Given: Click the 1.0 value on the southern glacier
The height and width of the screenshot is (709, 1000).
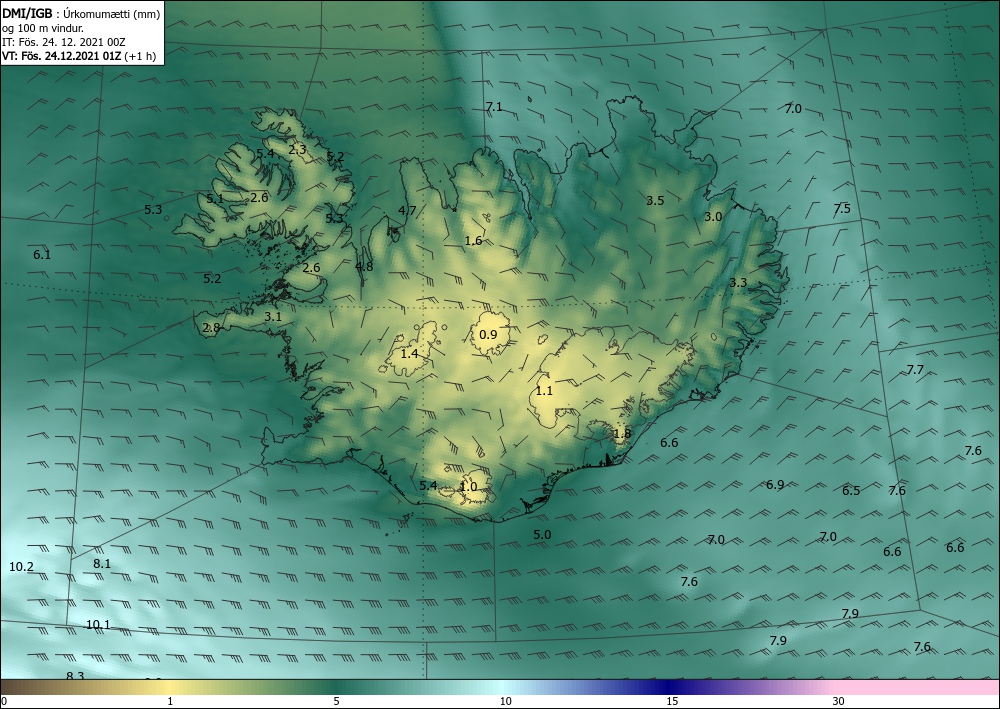Looking at the screenshot, I should coord(469,486).
